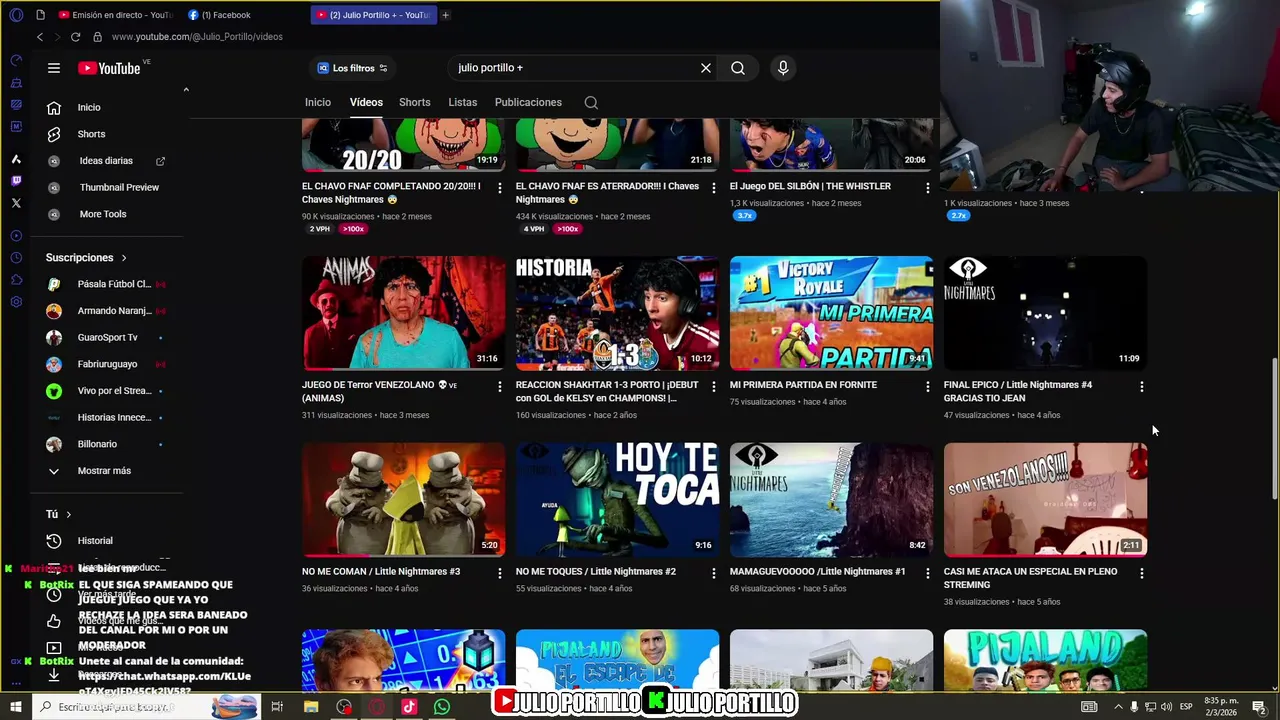Collapse sidebar tools panel with small arrow

point(186,90)
